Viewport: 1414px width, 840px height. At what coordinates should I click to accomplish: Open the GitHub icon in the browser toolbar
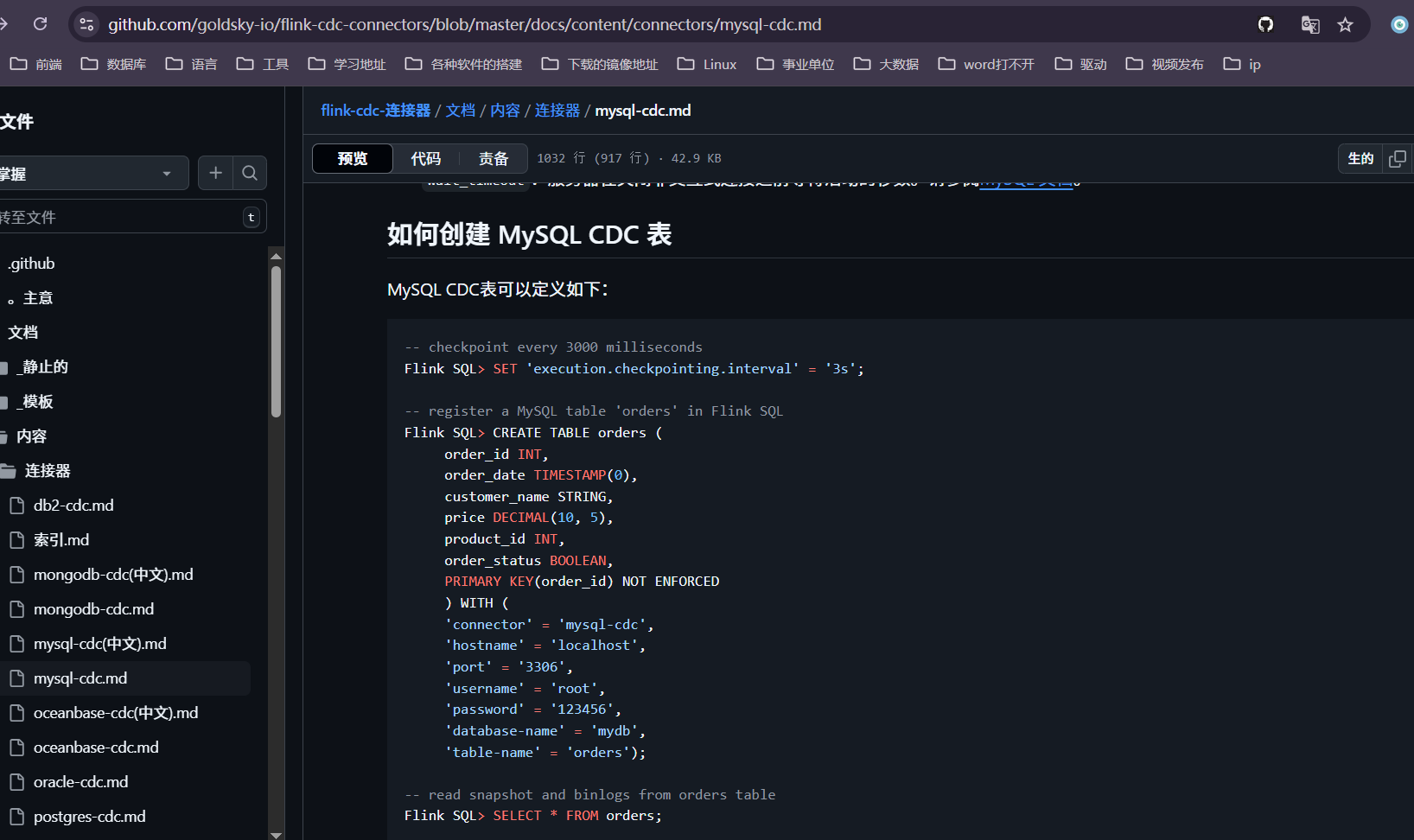pyautogui.click(x=1265, y=24)
